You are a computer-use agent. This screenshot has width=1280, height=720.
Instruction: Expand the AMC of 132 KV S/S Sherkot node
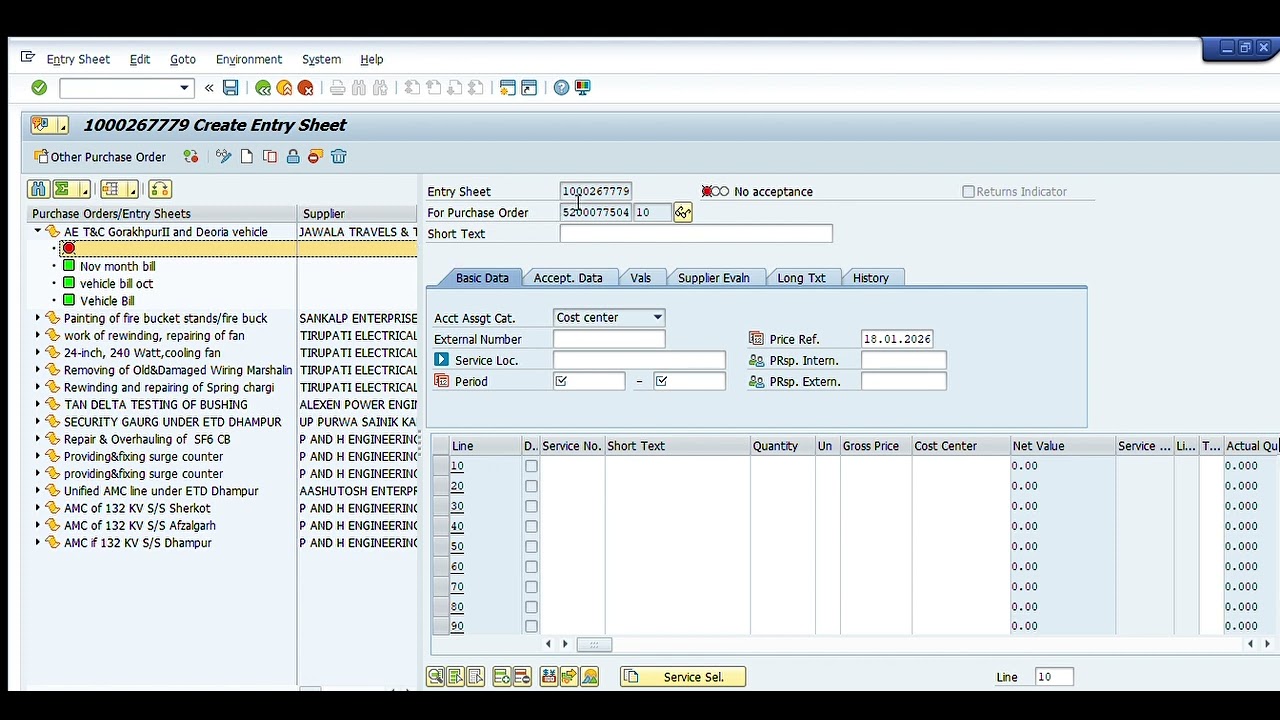pos(38,508)
